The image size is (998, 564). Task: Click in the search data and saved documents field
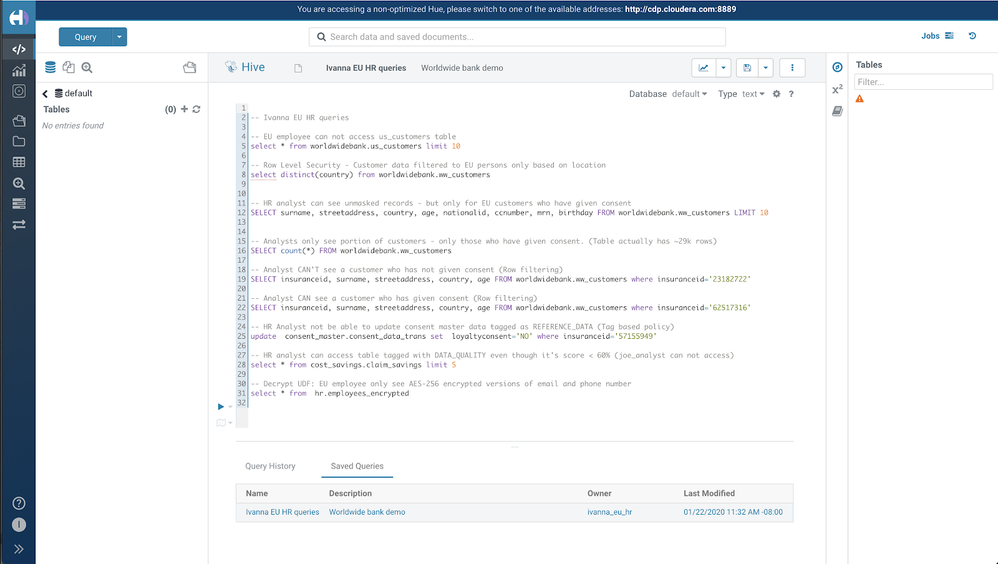coord(560,37)
